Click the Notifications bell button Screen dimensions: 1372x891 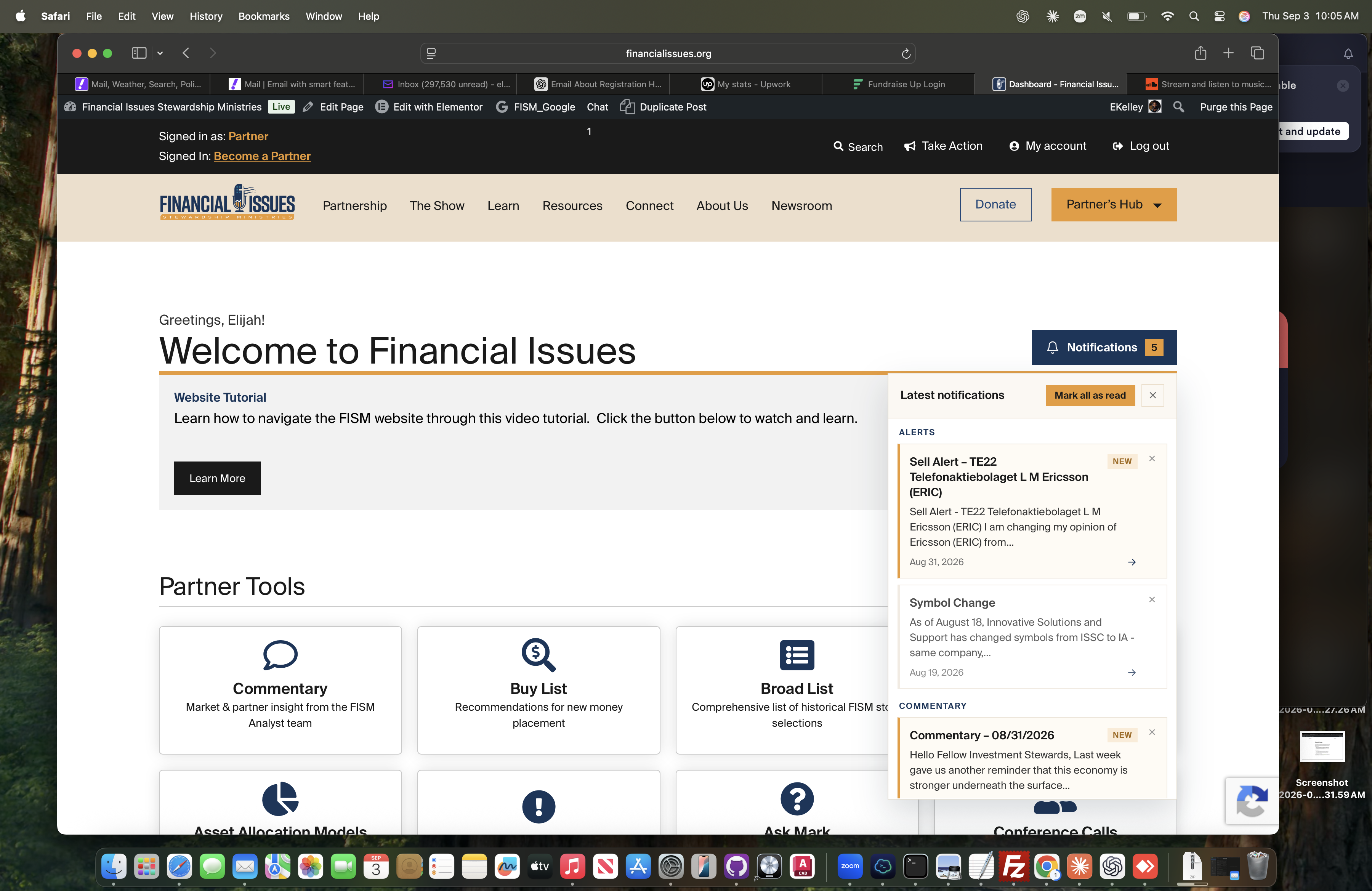[x=1104, y=347]
